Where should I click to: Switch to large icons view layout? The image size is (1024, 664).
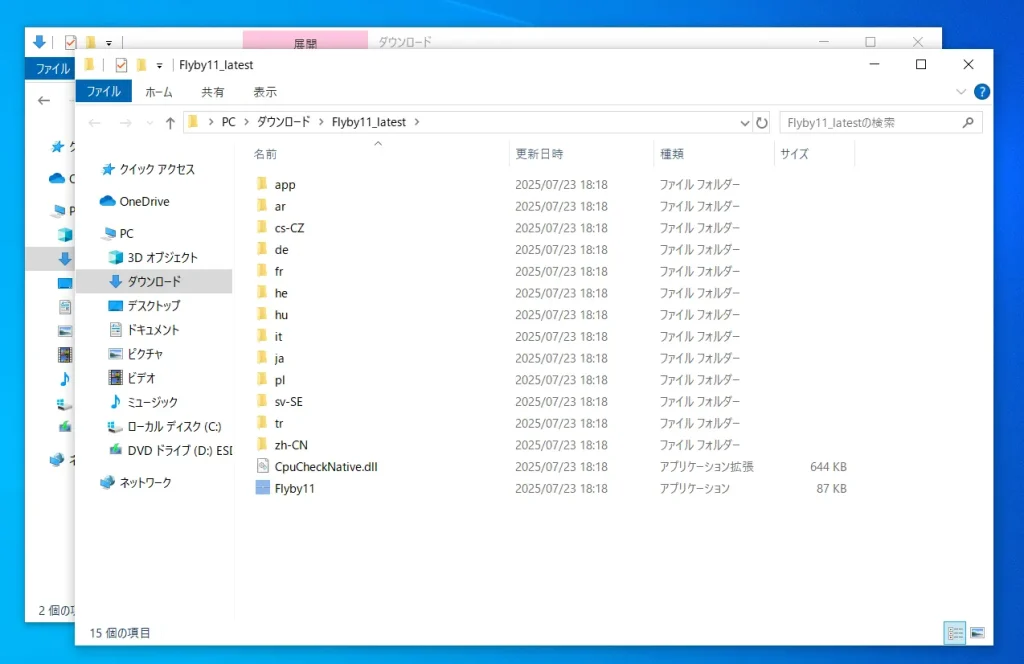pyautogui.click(x=978, y=633)
